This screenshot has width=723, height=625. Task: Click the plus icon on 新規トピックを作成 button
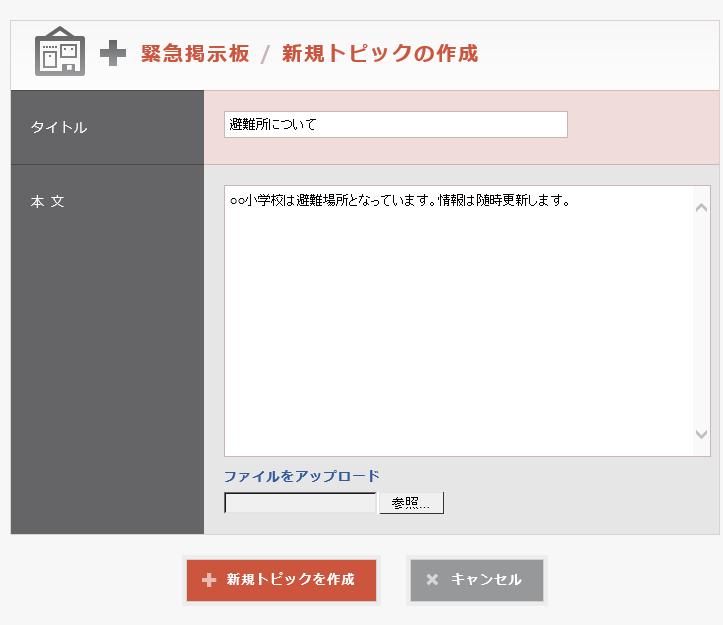209,580
